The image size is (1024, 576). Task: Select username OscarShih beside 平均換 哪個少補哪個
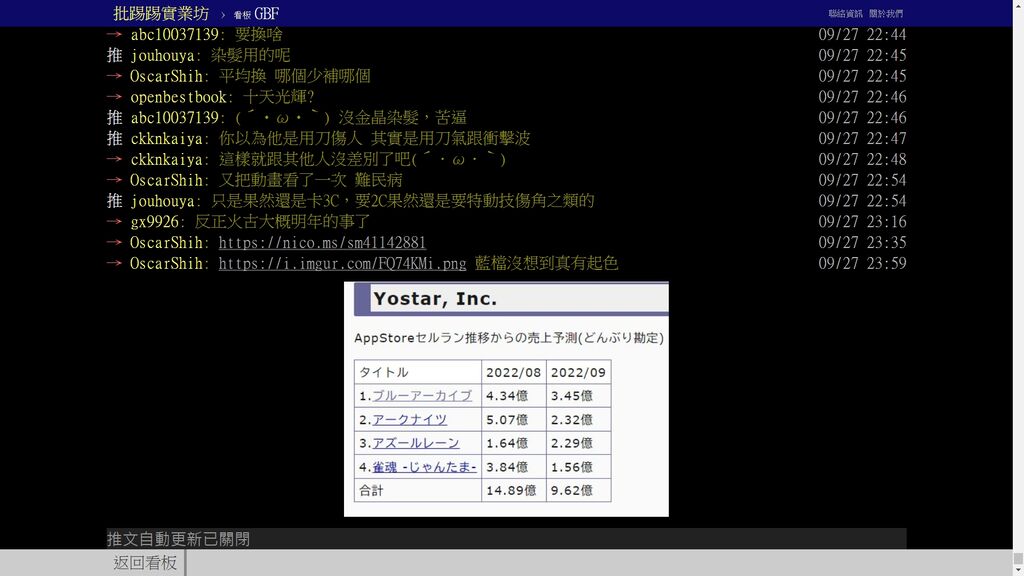[166, 76]
